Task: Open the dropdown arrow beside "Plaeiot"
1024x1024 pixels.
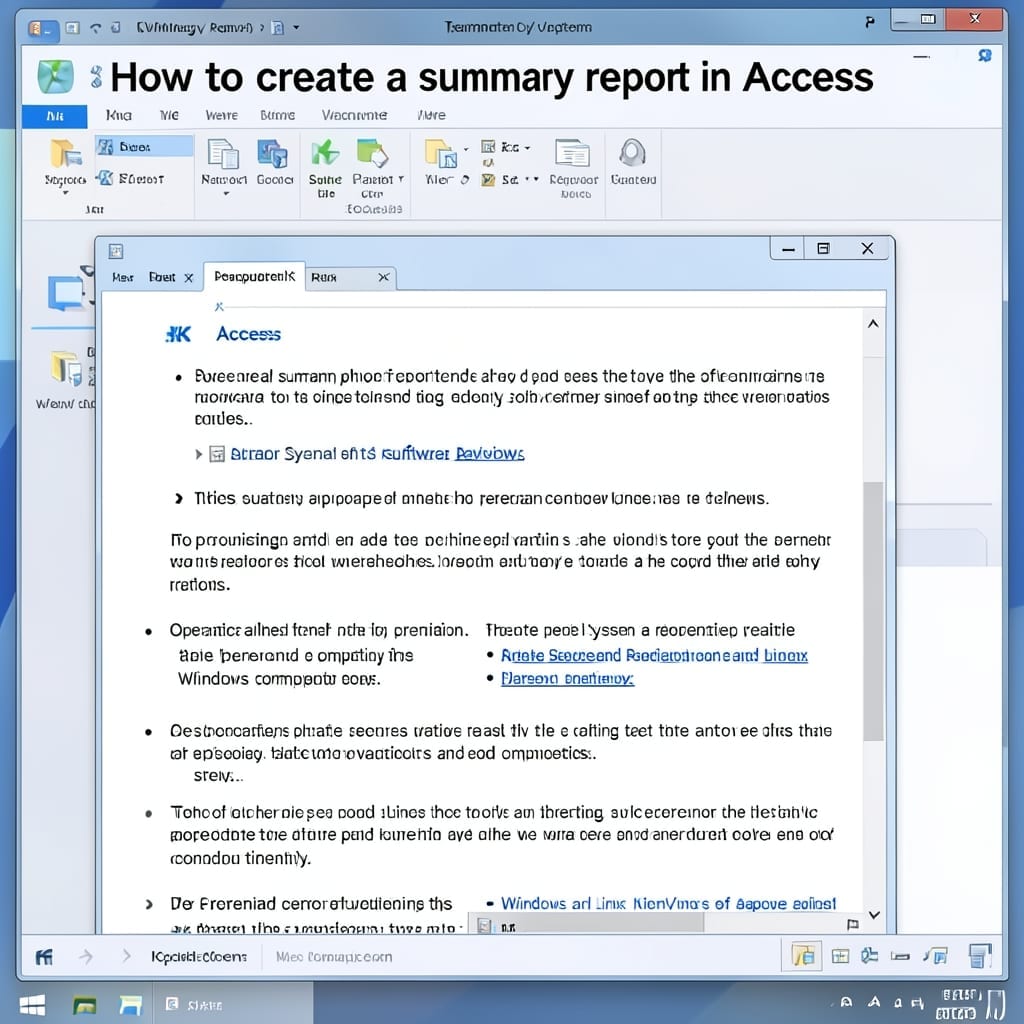Action: [401, 179]
